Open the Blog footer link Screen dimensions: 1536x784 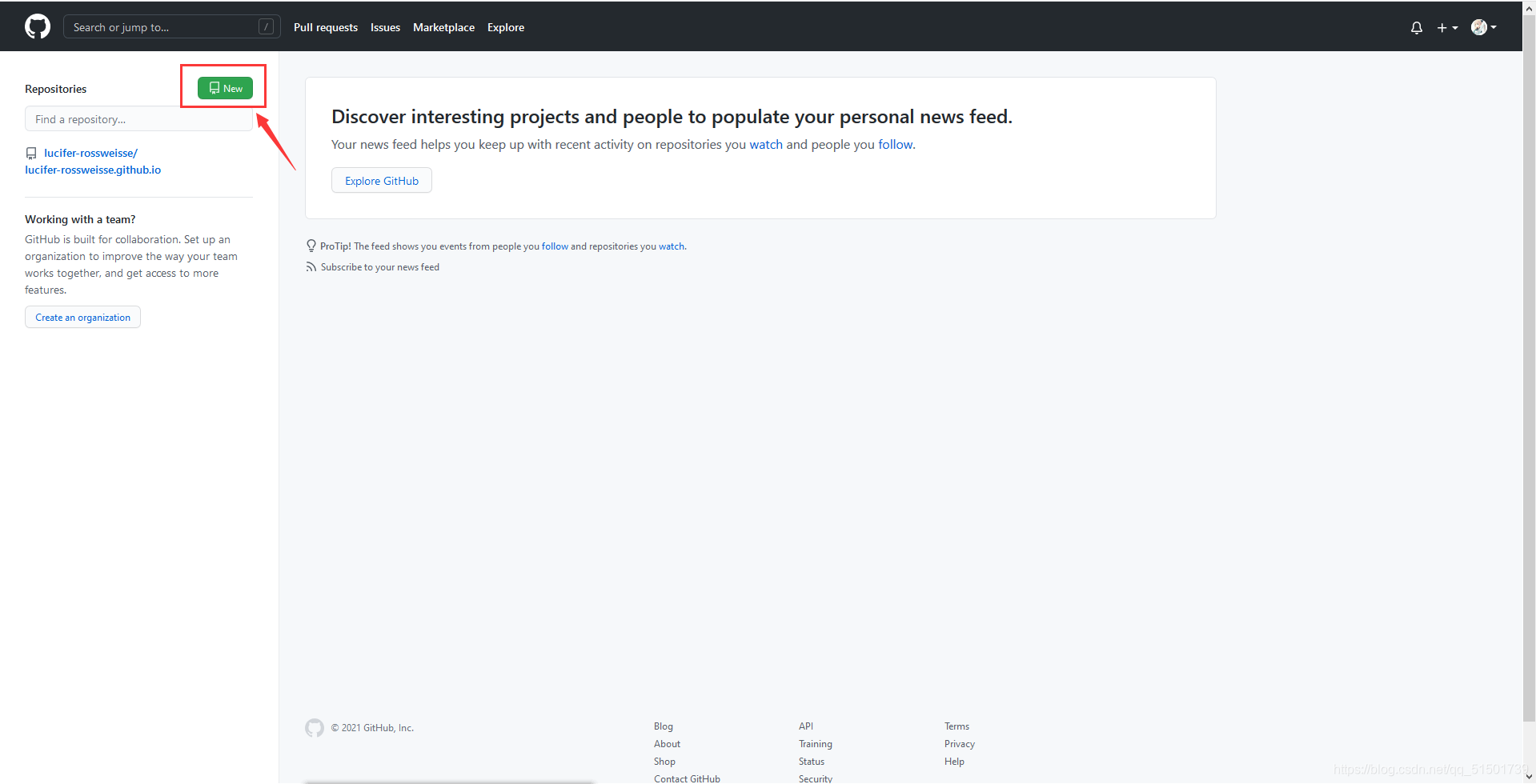(664, 726)
